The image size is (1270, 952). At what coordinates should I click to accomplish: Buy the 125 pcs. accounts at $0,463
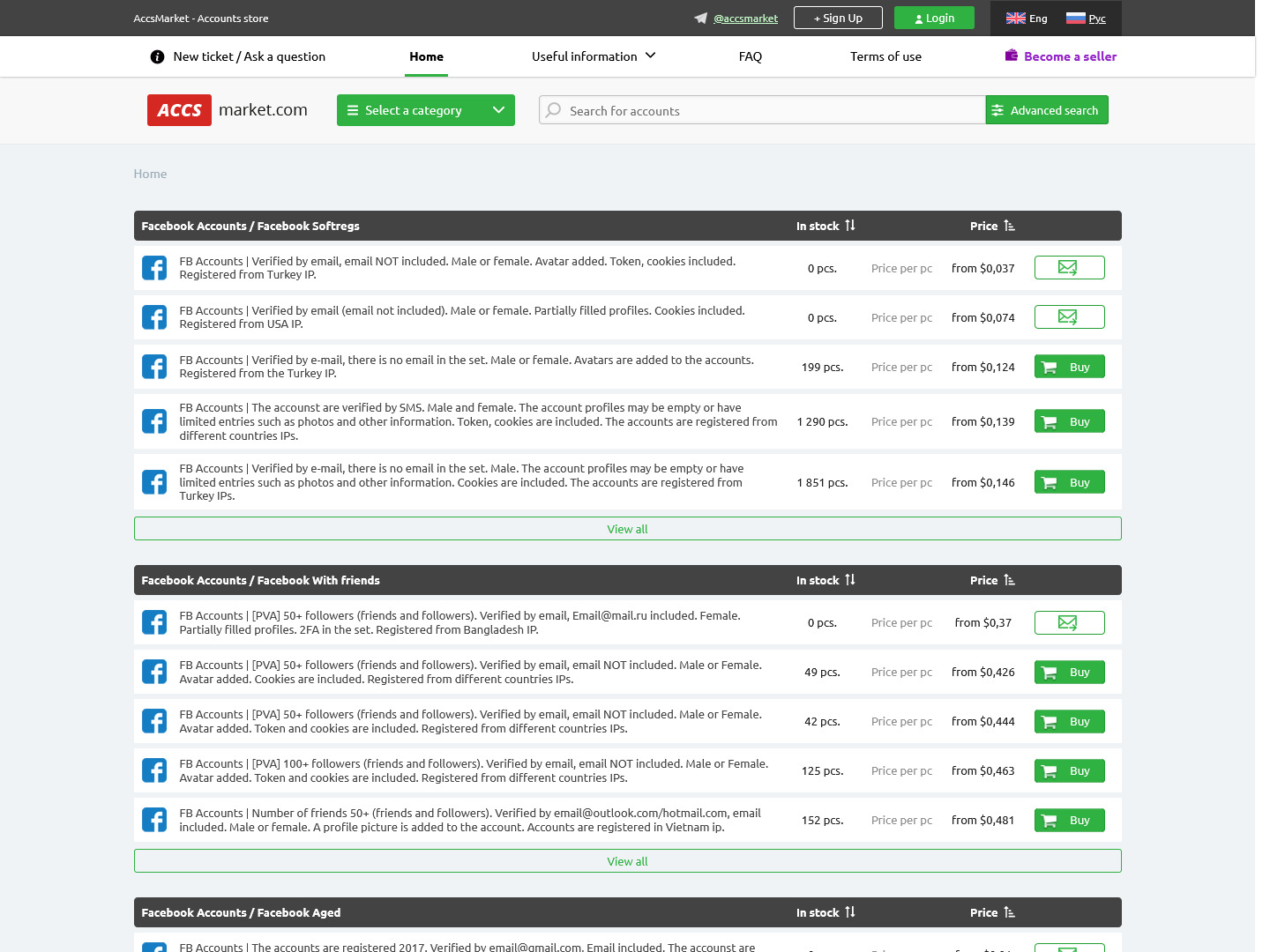pyautogui.click(x=1069, y=770)
